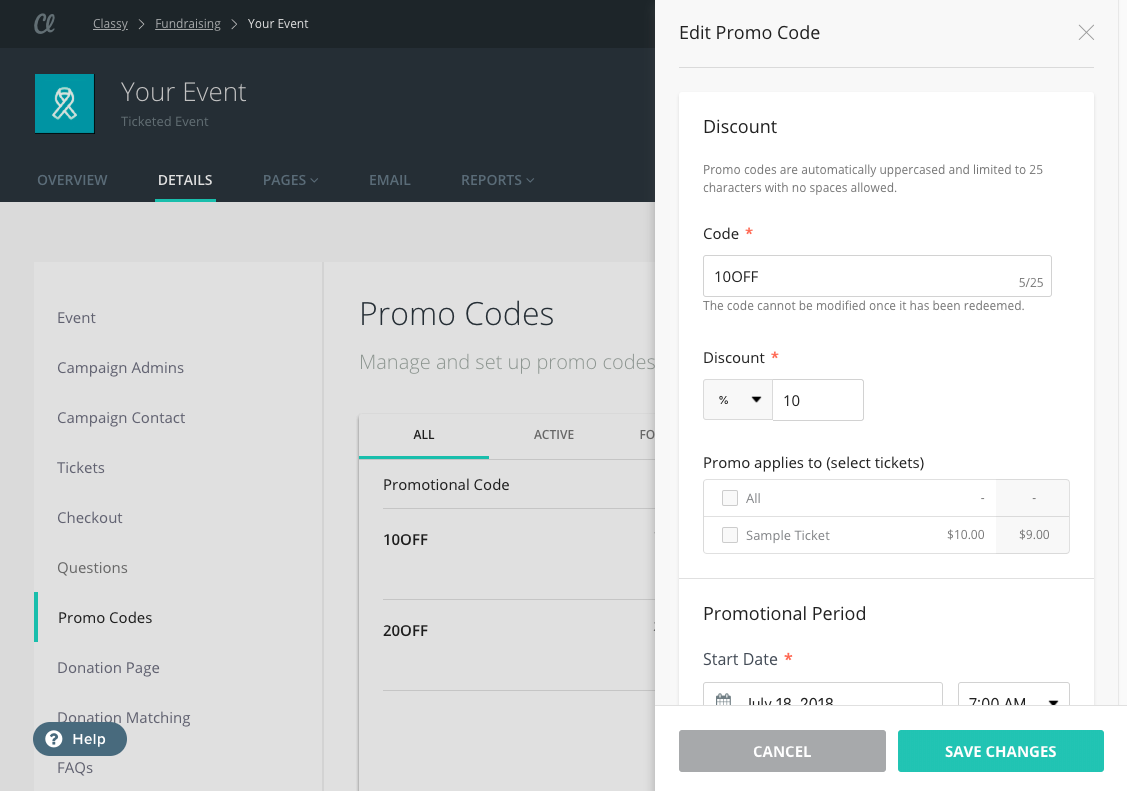This screenshot has height=791, width=1127.
Task: Switch to the Overview tab
Action: 72,180
